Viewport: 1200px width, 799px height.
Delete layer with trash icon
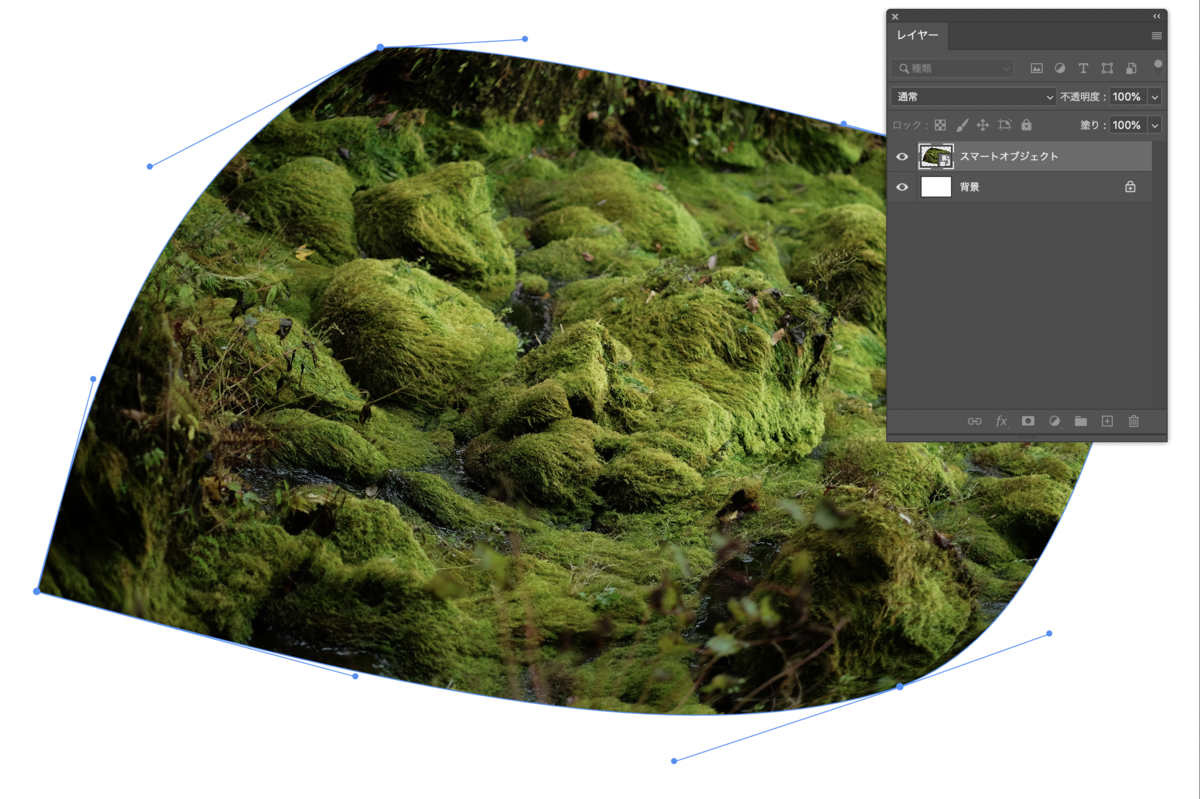1134,421
